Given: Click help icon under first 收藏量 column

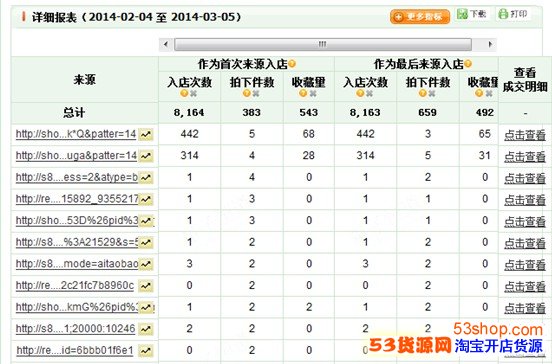Looking at the screenshot, I should (x=303, y=93).
